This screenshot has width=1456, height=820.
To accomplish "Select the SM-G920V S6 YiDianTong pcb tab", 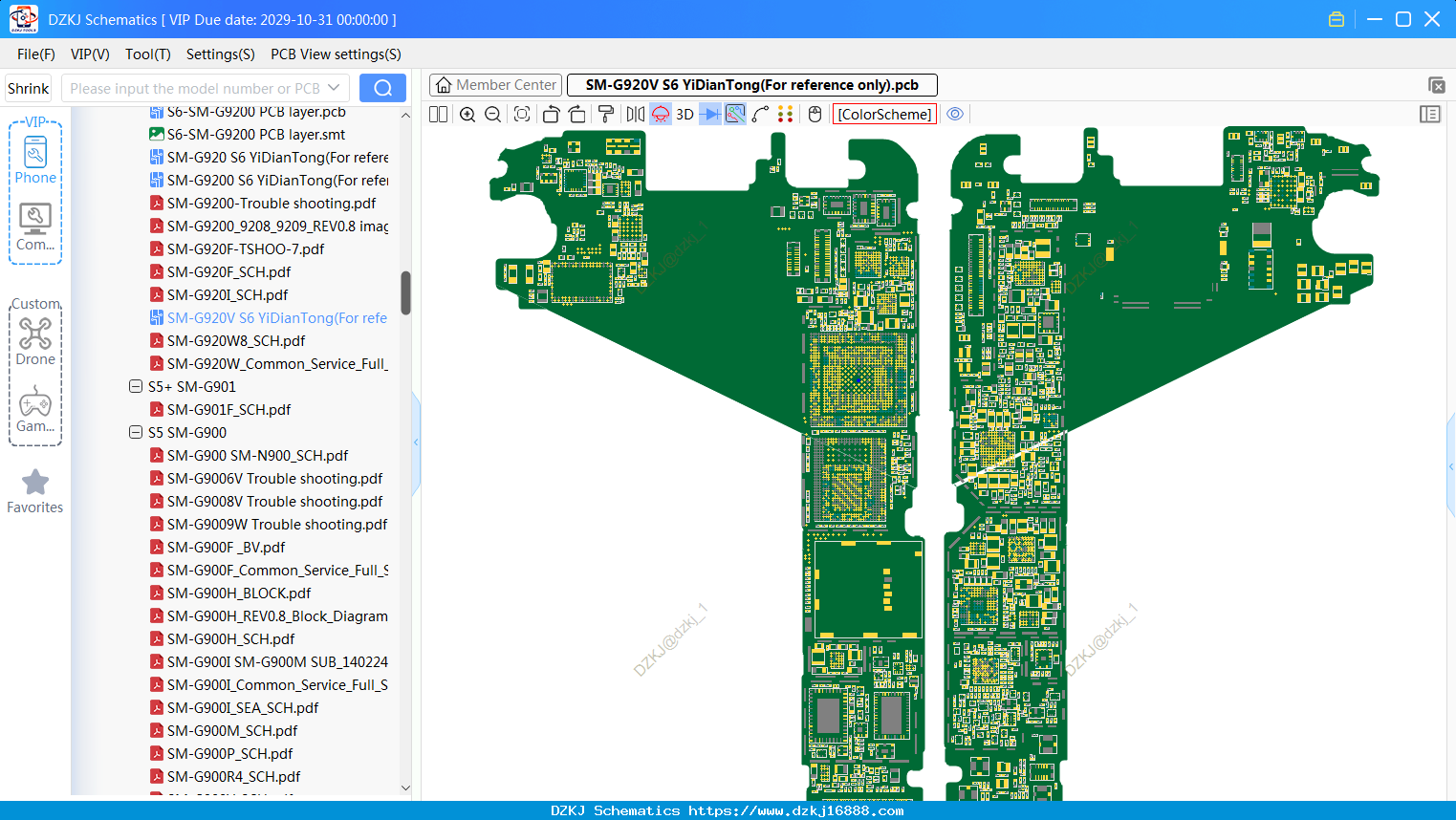I will (751, 85).
